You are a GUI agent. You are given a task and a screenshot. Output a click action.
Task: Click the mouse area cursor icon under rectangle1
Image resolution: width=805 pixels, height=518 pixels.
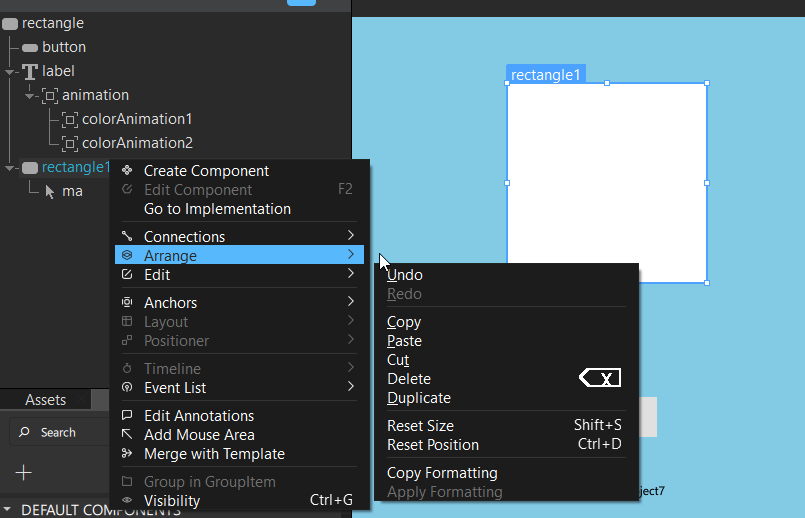click(50, 191)
